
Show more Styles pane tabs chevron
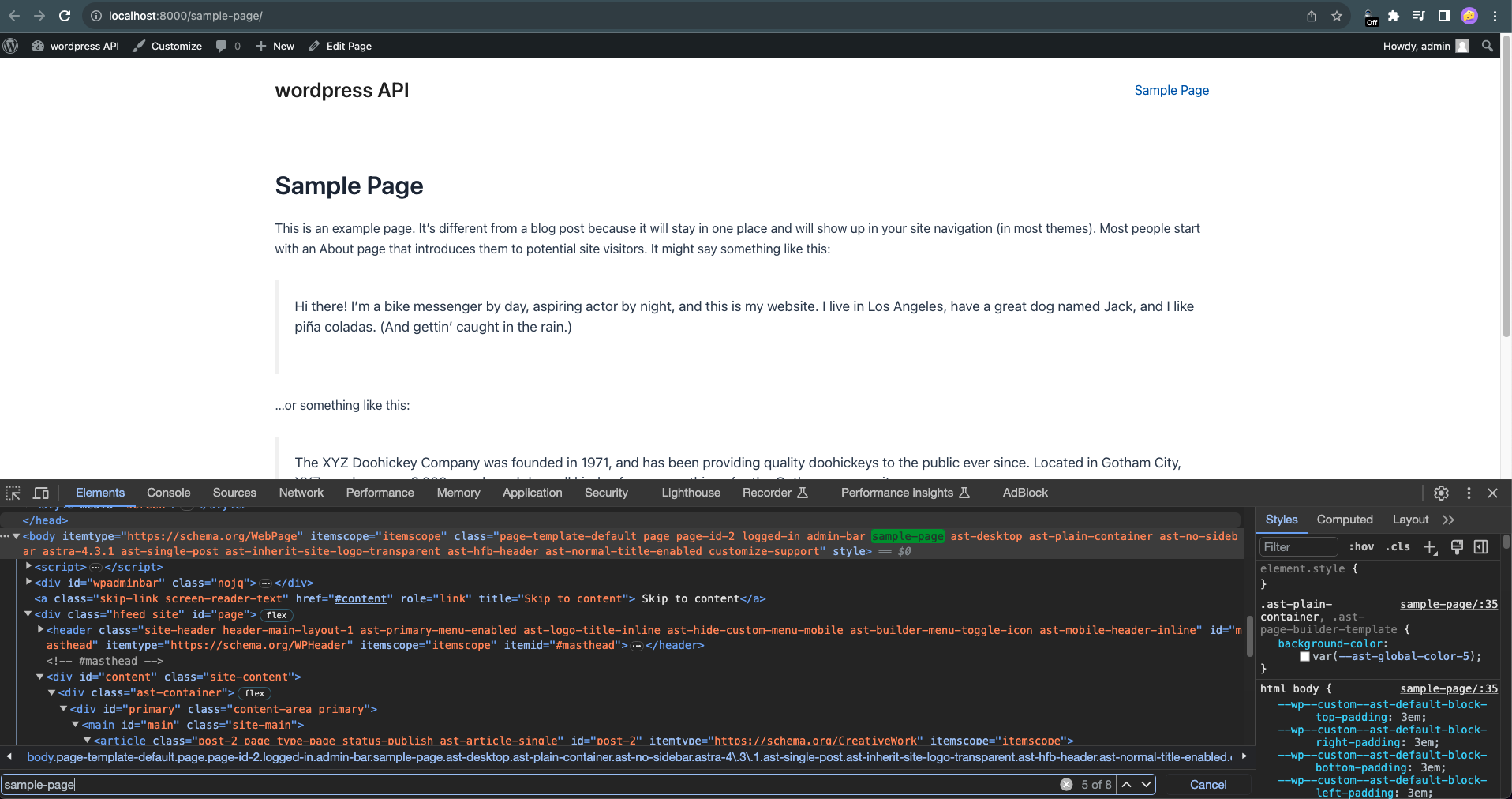coord(1448,520)
